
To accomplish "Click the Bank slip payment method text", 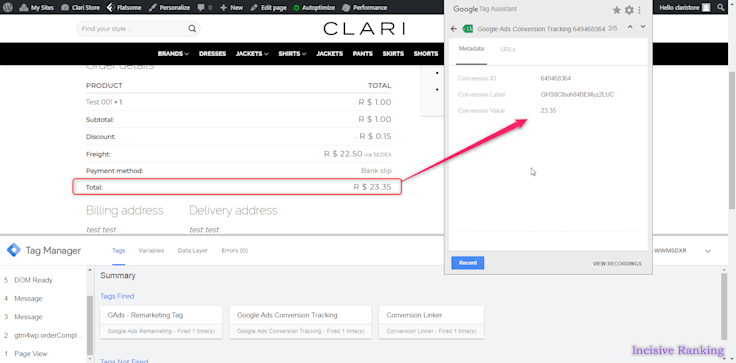I will 376,171.
